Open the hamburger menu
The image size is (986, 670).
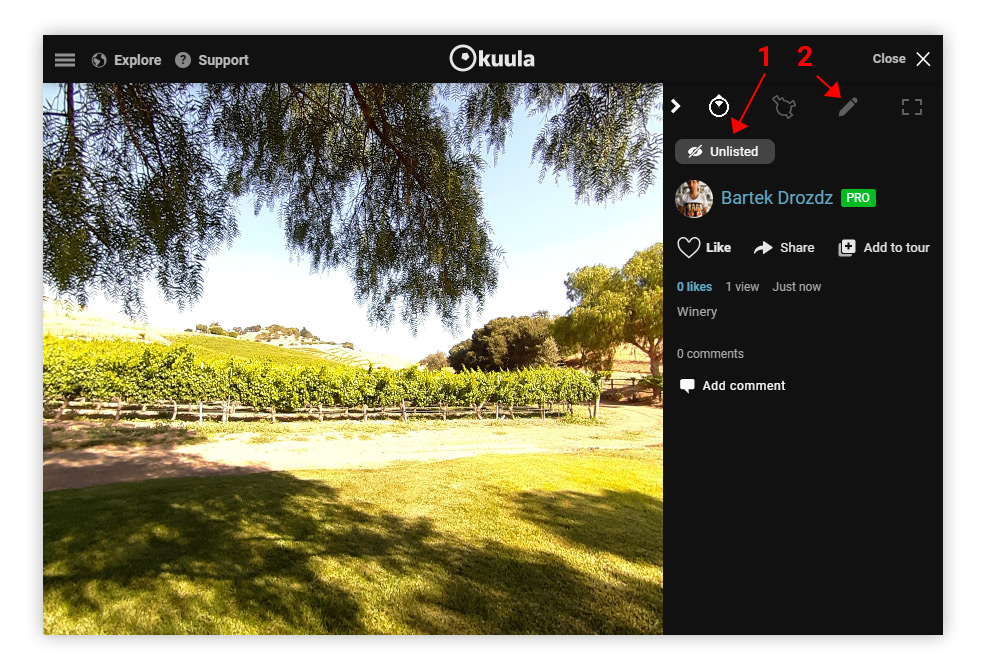[x=65, y=60]
